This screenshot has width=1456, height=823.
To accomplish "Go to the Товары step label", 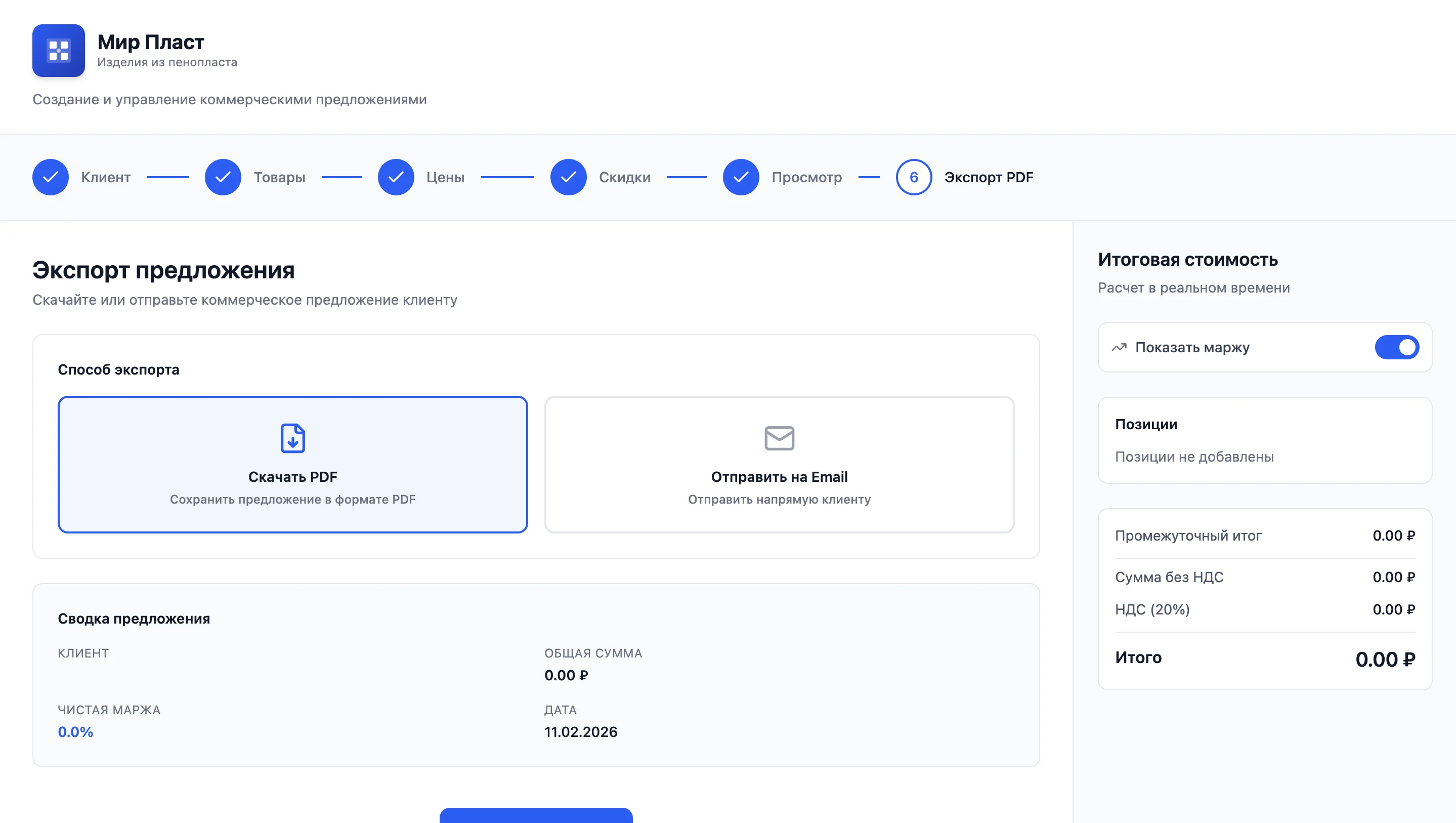I will (279, 177).
